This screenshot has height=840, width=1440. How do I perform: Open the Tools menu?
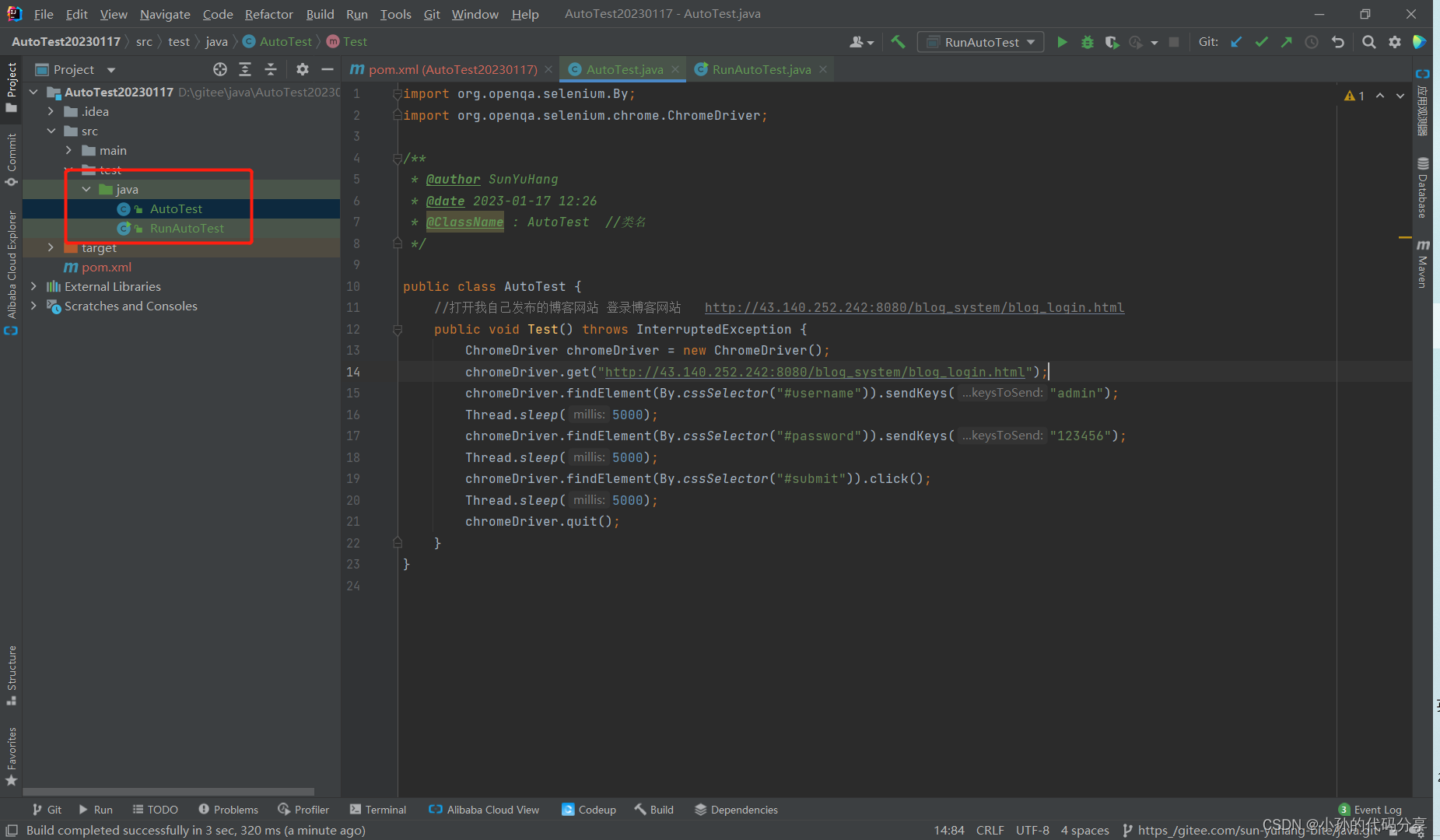[395, 14]
